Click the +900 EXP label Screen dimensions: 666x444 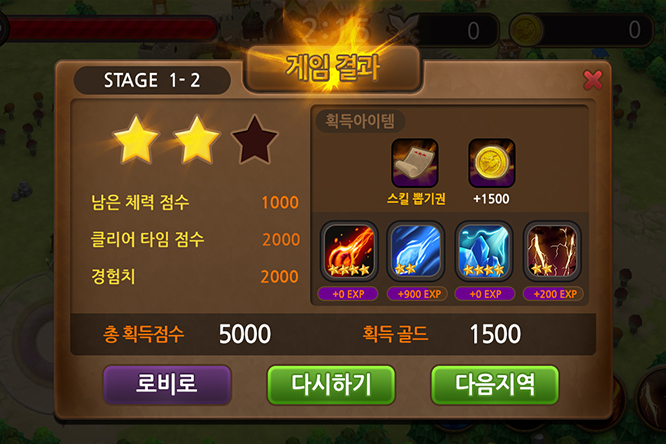click(x=417, y=294)
